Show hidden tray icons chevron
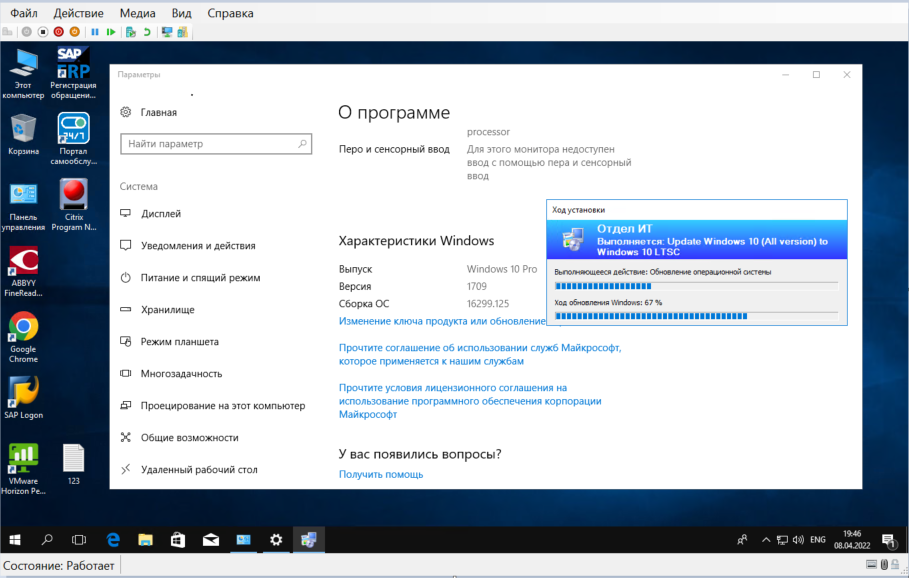This screenshot has width=909, height=578. tap(764, 539)
